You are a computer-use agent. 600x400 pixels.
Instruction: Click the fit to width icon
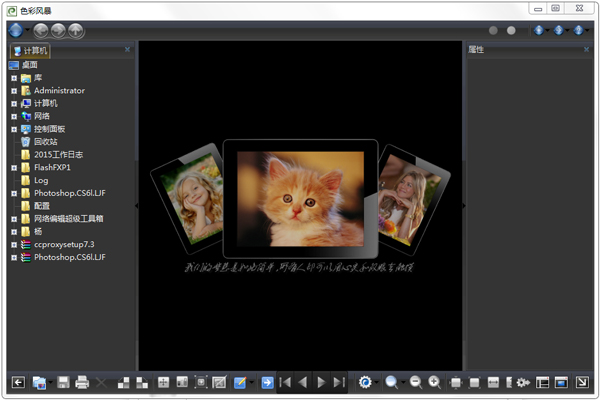(x=493, y=382)
